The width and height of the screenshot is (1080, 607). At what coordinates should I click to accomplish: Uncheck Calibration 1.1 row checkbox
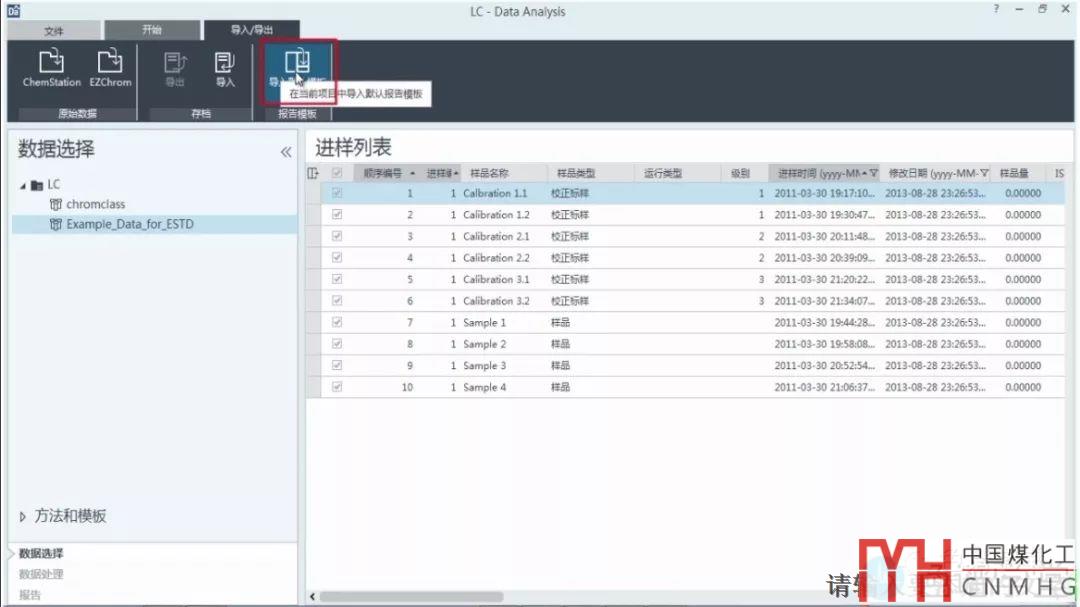[337, 194]
